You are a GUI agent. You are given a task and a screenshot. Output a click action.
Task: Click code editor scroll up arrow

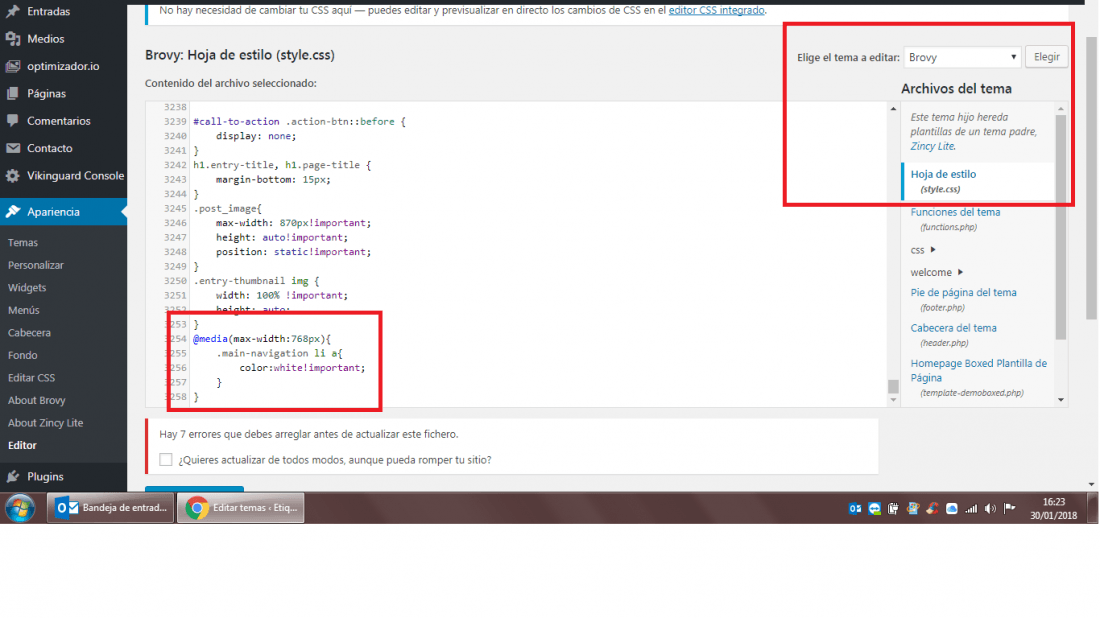tap(893, 109)
